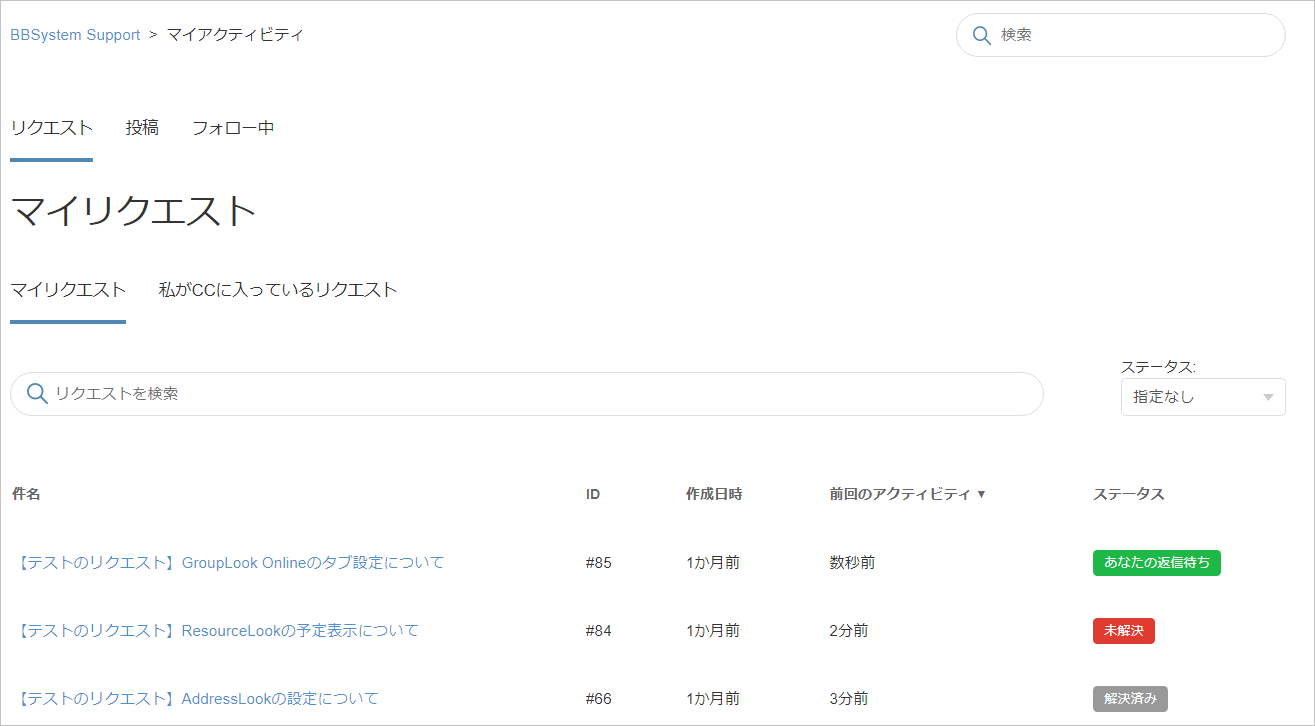Click 1か月前 in the #66 row
The width and height of the screenshot is (1315, 726).
[x=713, y=699]
